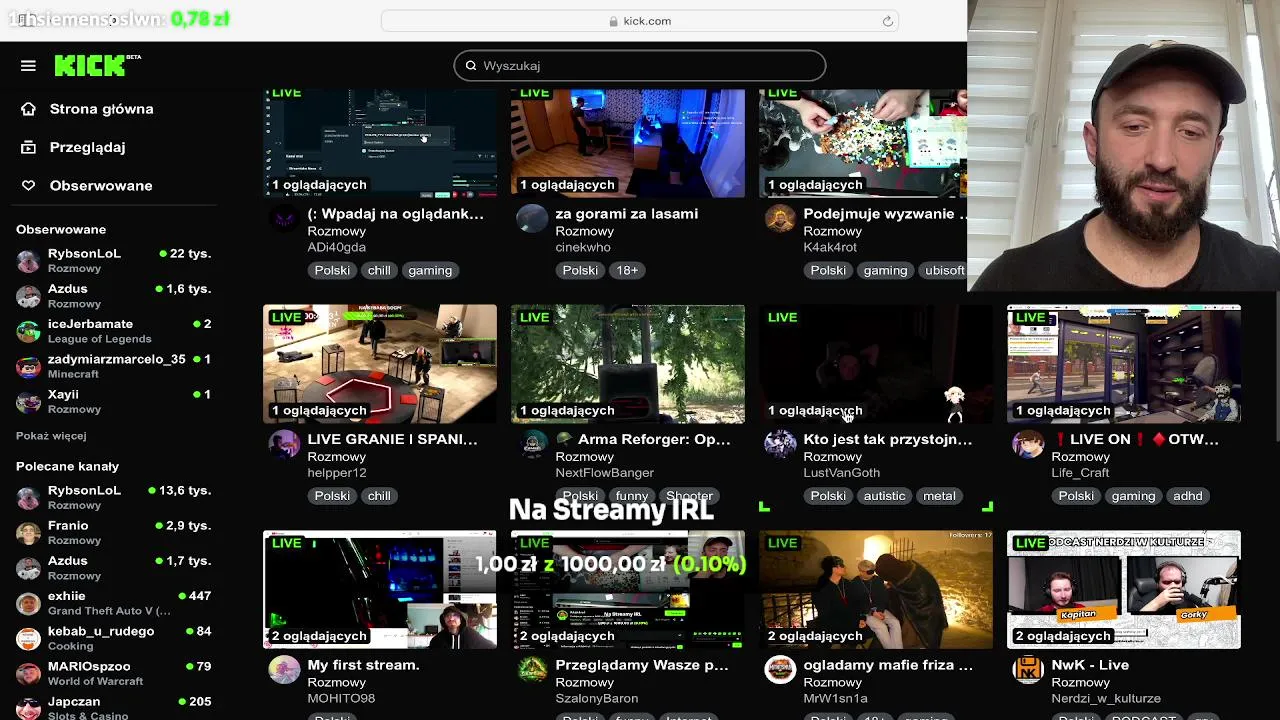Select ubisoft tag under K4ak4rot
Viewport: 1280px width, 720px height.
(x=944, y=271)
